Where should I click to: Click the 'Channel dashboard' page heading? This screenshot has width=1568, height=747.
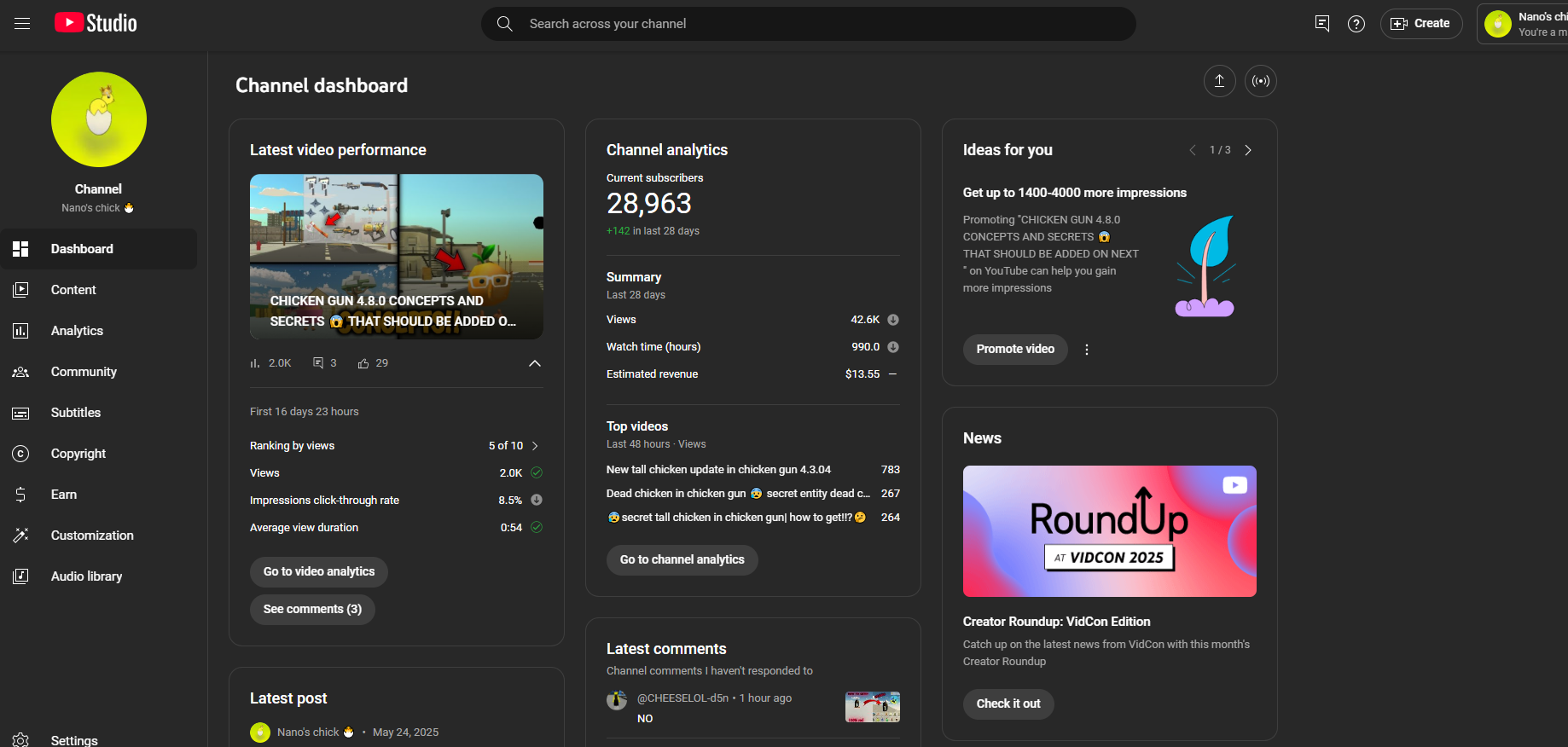322,85
